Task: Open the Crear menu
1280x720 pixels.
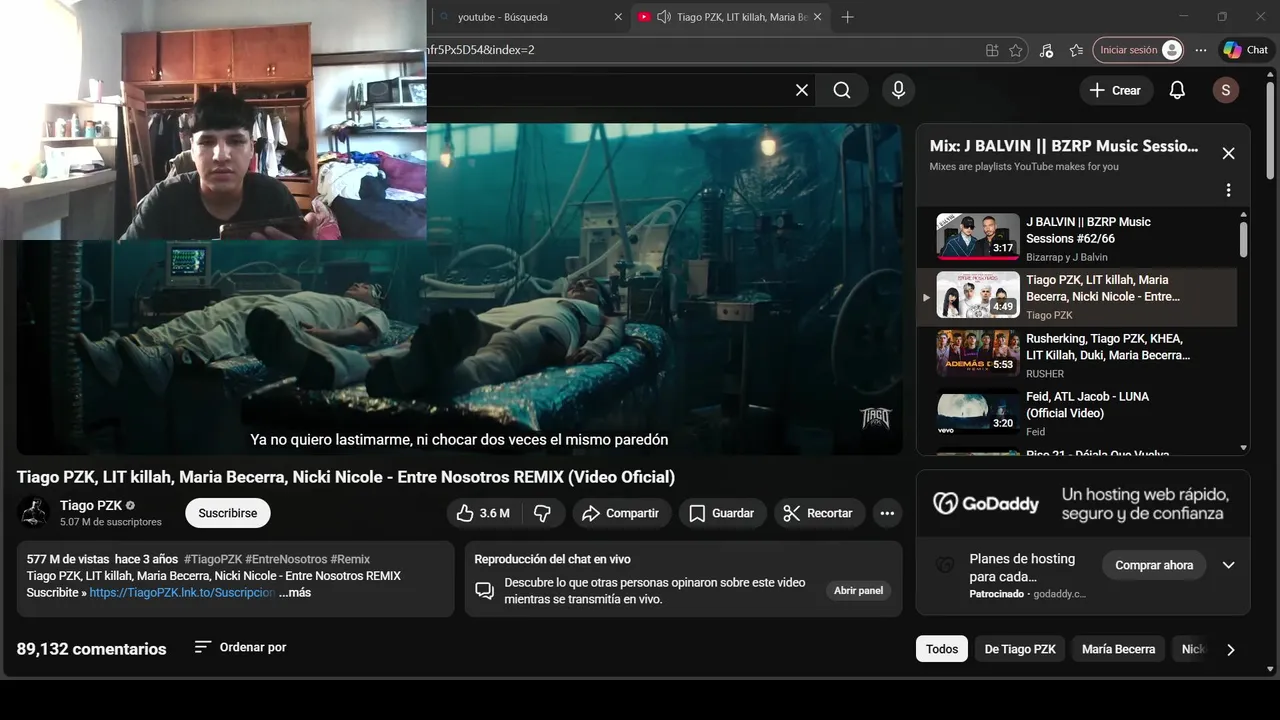Action: click(x=1115, y=90)
